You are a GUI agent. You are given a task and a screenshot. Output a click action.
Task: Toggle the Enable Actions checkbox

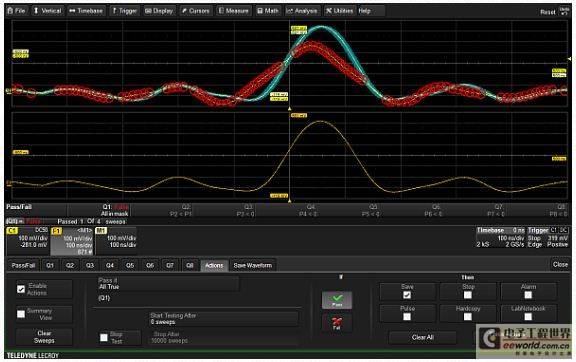pyautogui.click(x=21, y=289)
